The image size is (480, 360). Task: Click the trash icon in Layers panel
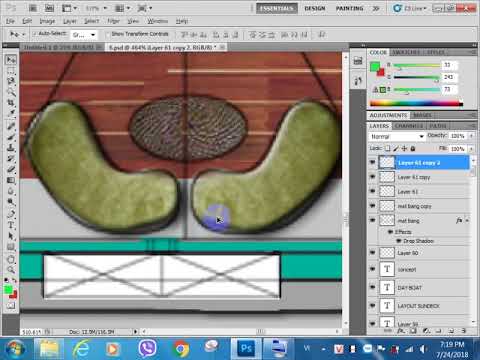(x=463, y=331)
